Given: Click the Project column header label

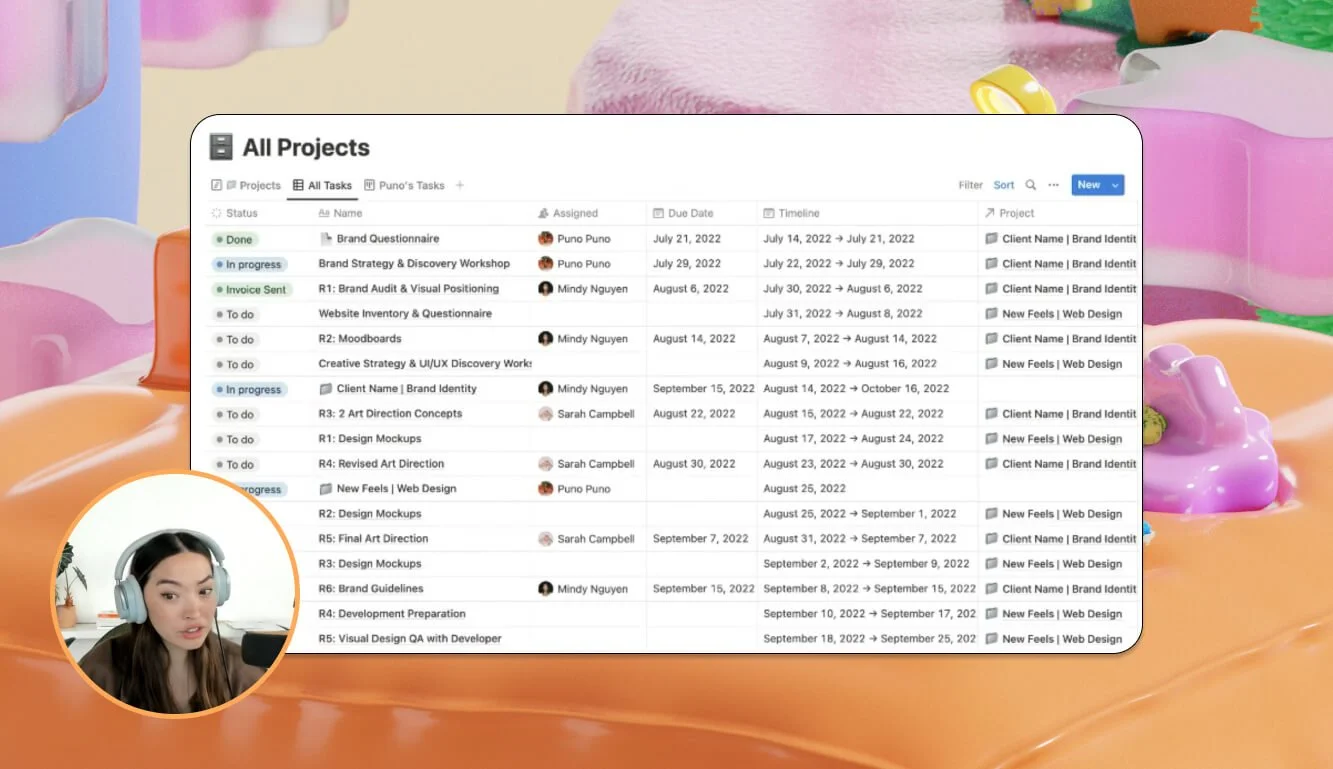Looking at the screenshot, I should coord(1016,213).
